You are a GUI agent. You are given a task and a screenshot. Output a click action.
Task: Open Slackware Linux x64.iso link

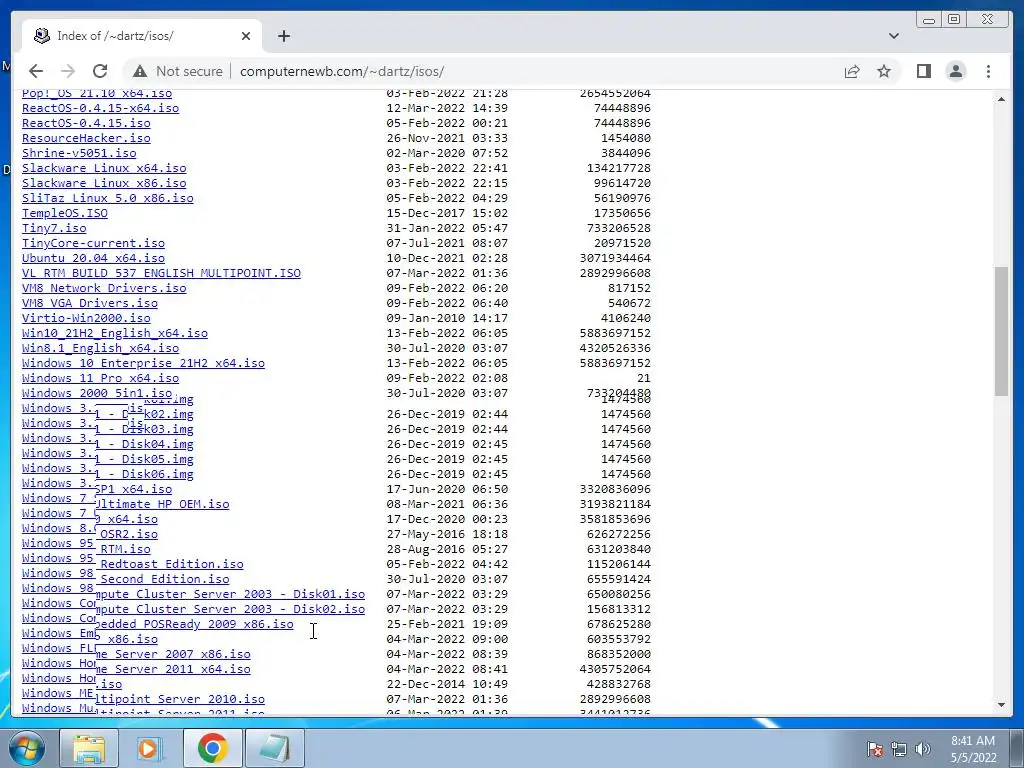[104, 168]
